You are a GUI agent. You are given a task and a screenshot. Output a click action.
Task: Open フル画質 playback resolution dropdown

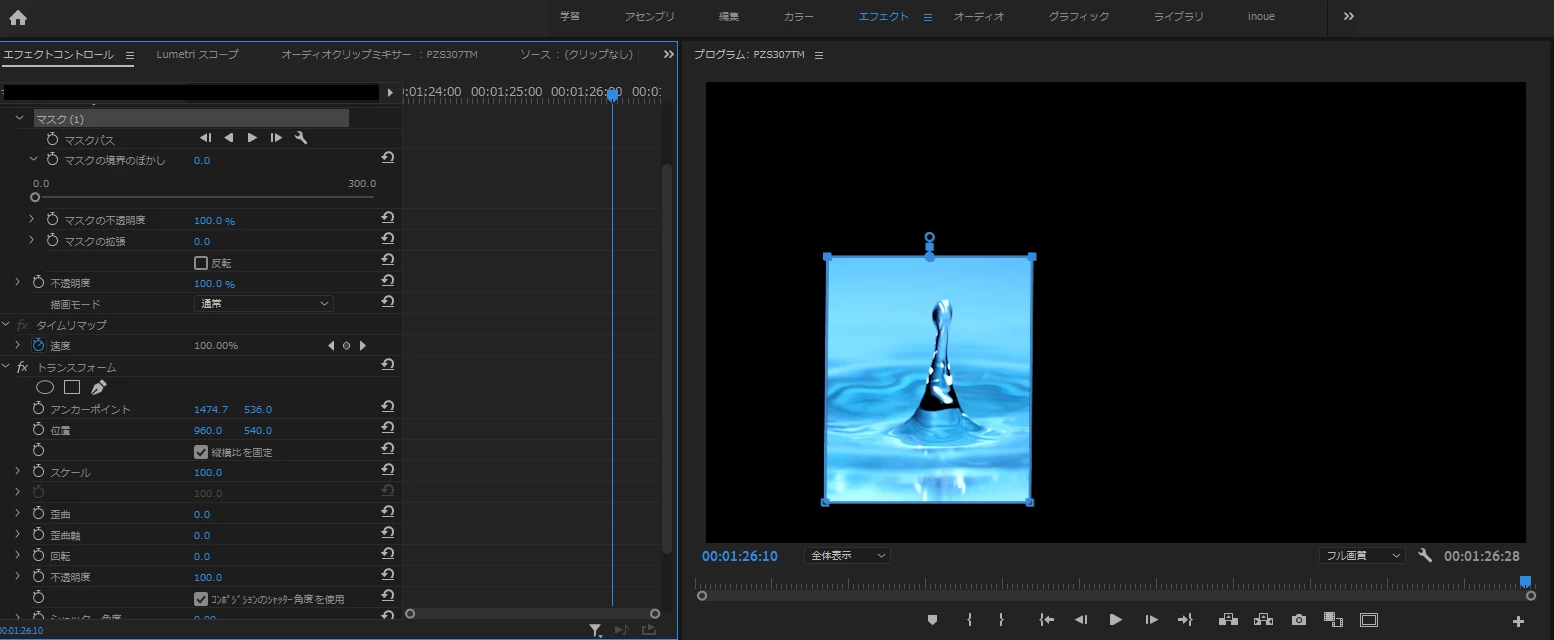click(1361, 555)
